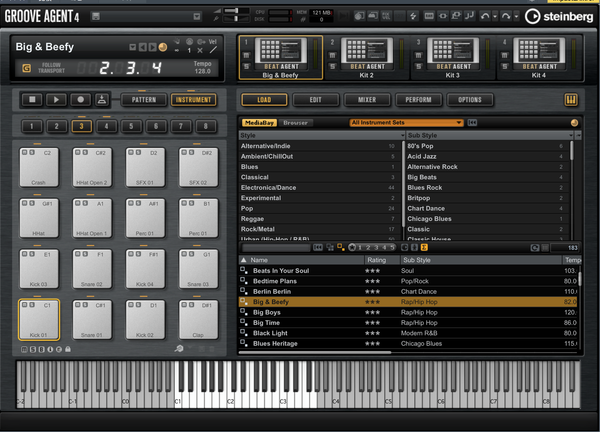
Task: Select the Acid Jazz sub style
Action: [x=488, y=156]
